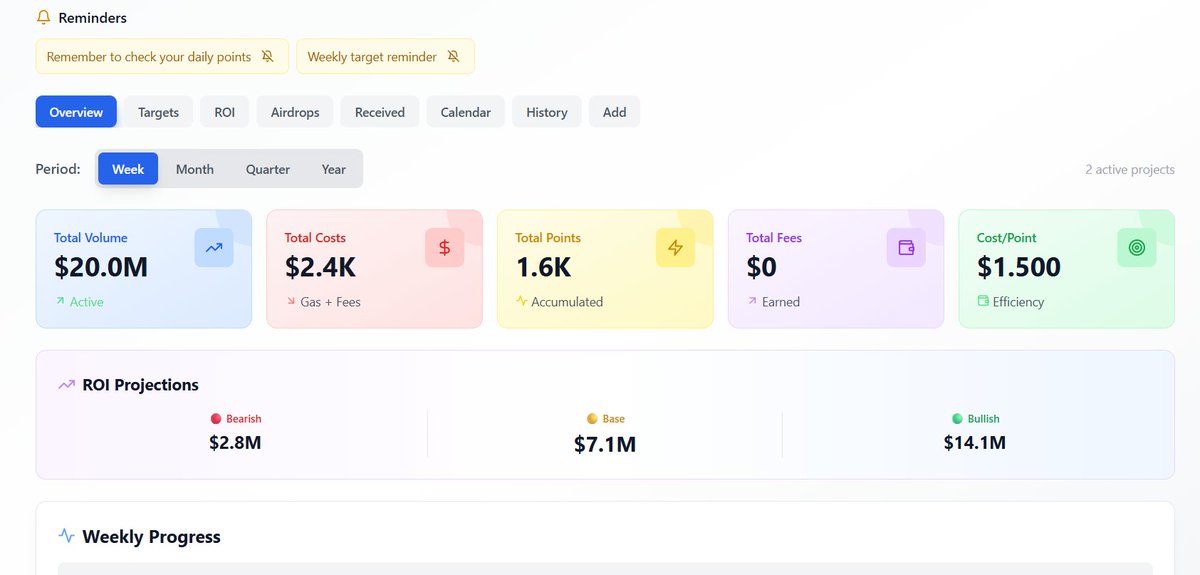Open the ROI tab
Image resolution: width=1200 pixels, height=575 pixels.
(225, 112)
